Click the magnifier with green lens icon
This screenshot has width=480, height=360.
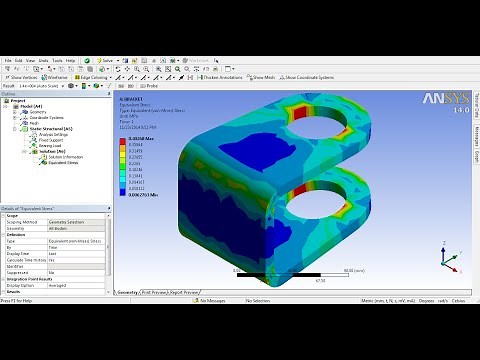tap(178, 69)
